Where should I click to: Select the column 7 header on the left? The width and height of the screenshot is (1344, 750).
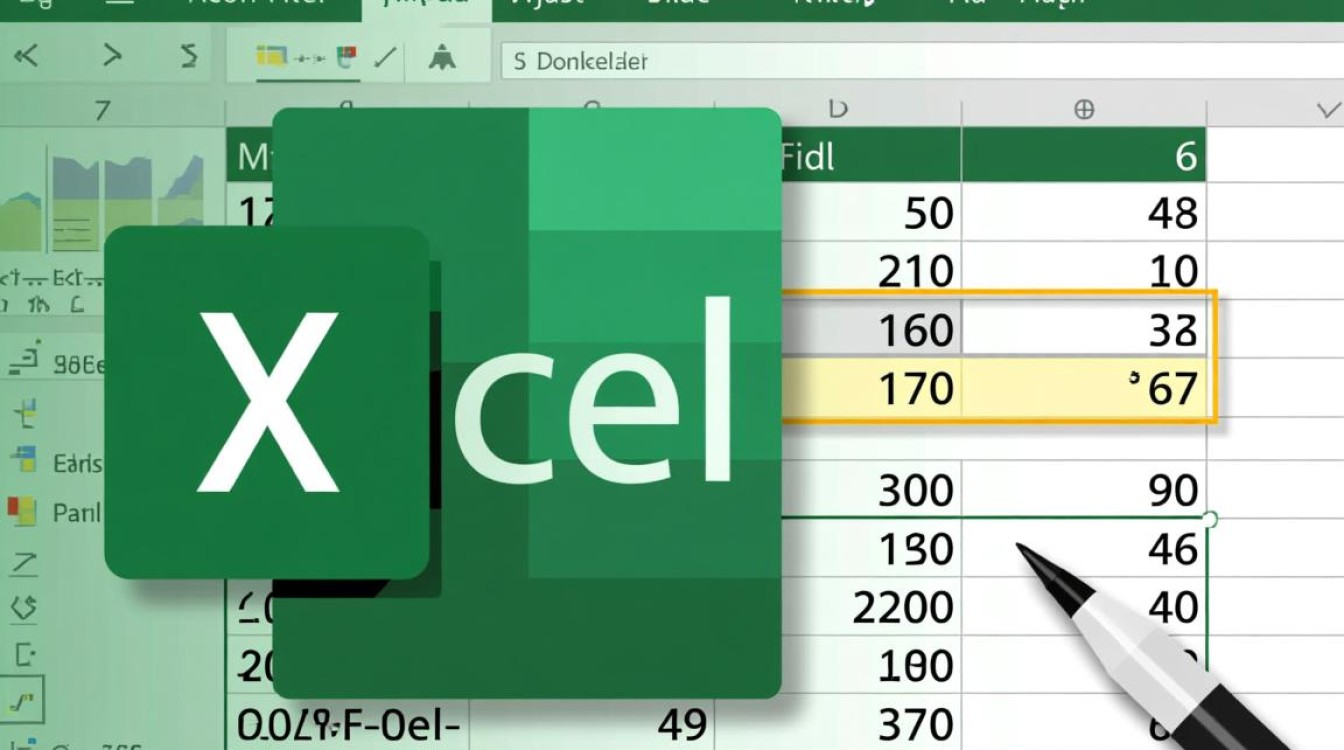pos(101,109)
